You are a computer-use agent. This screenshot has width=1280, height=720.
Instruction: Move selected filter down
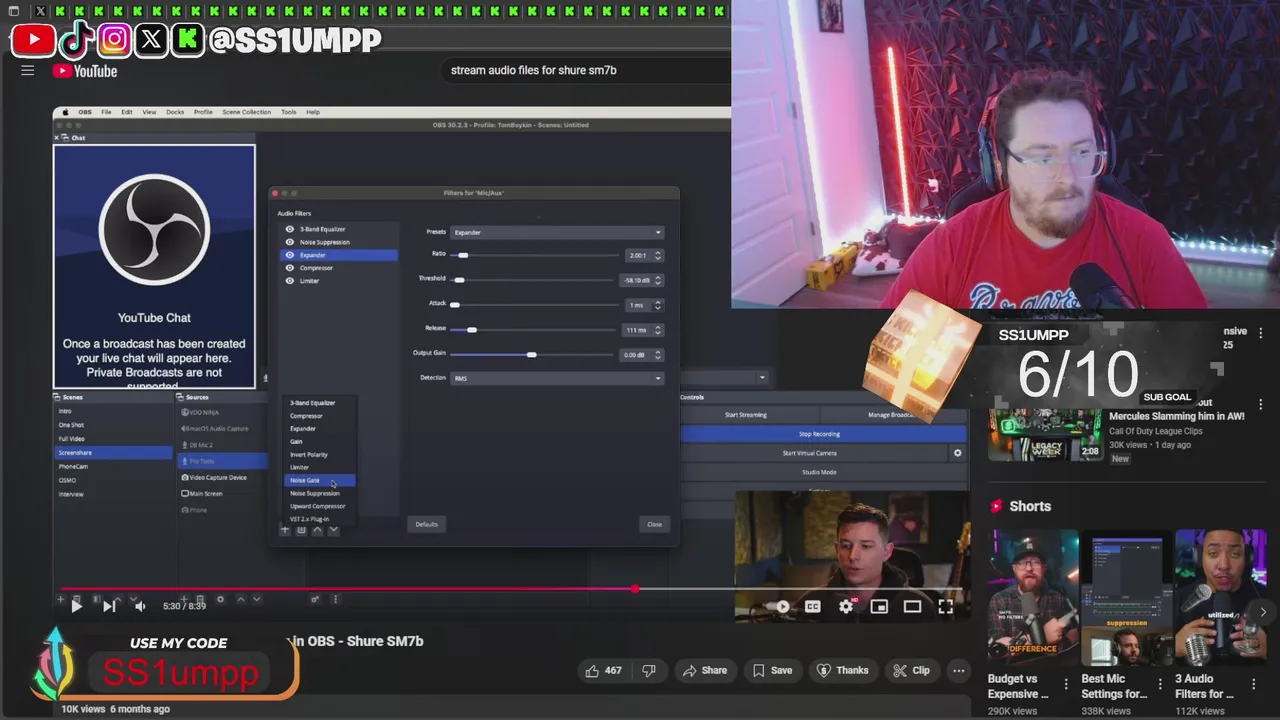point(333,530)
